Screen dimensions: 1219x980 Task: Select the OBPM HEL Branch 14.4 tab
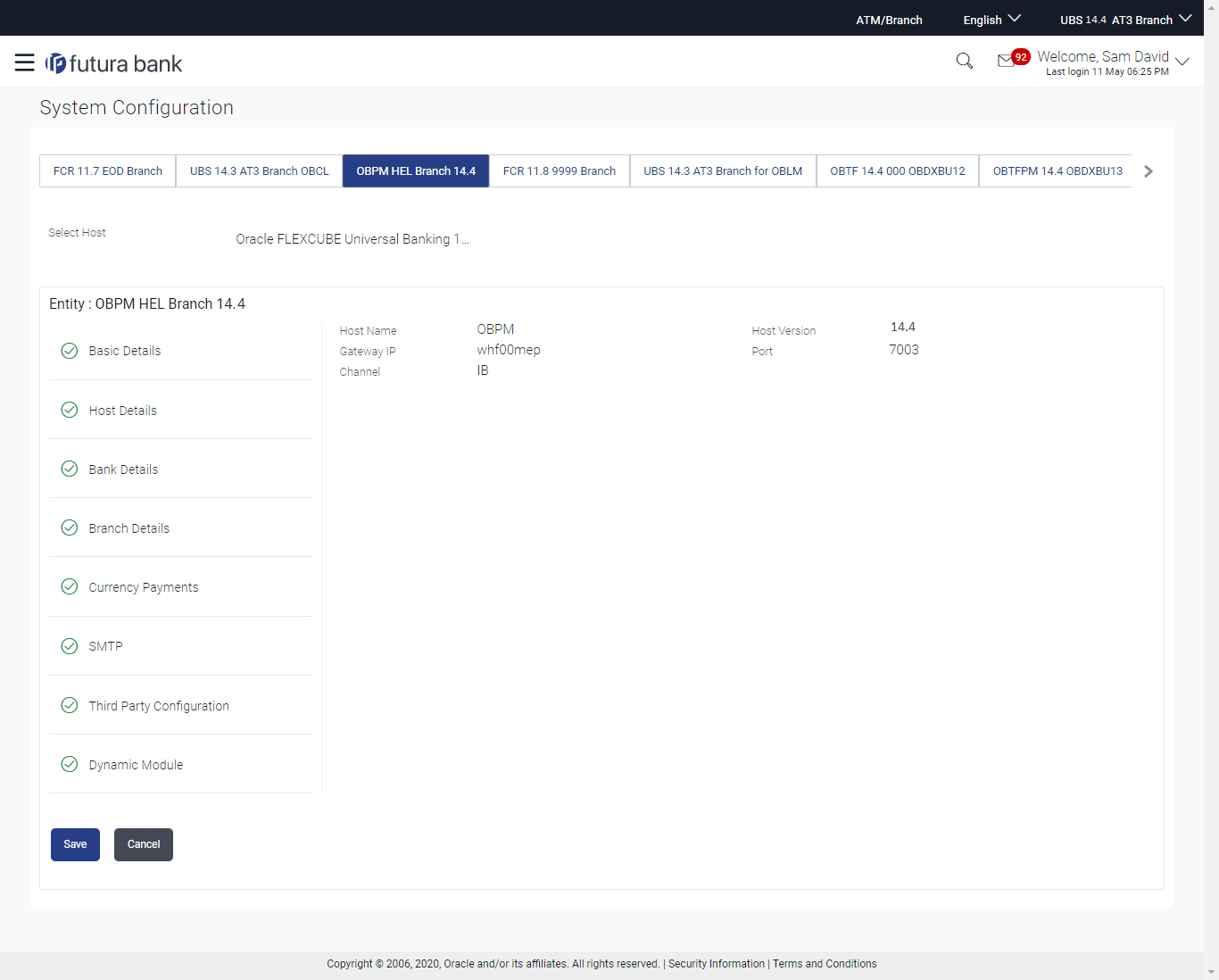coord(416,171)
